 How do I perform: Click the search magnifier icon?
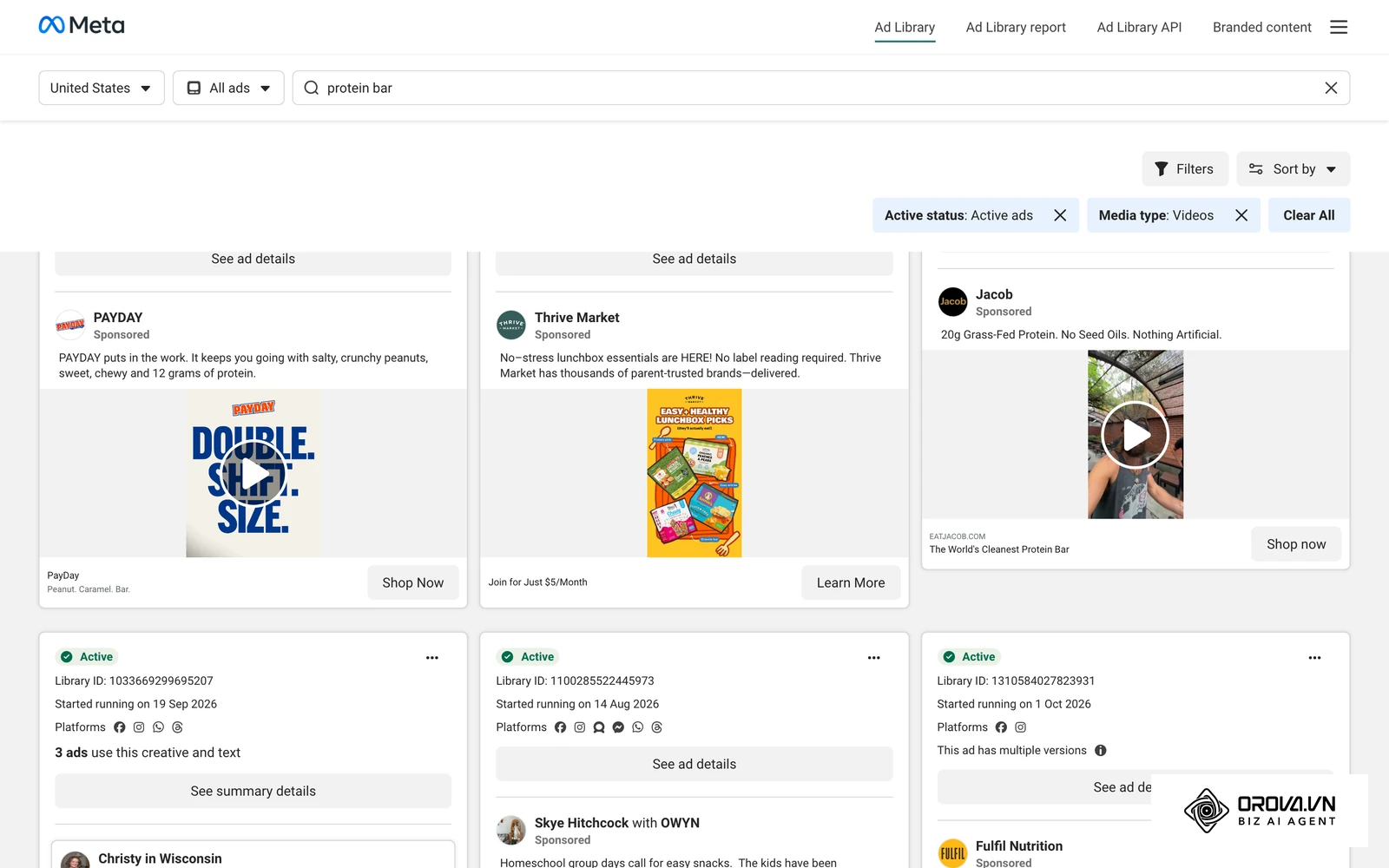(312, 88)
